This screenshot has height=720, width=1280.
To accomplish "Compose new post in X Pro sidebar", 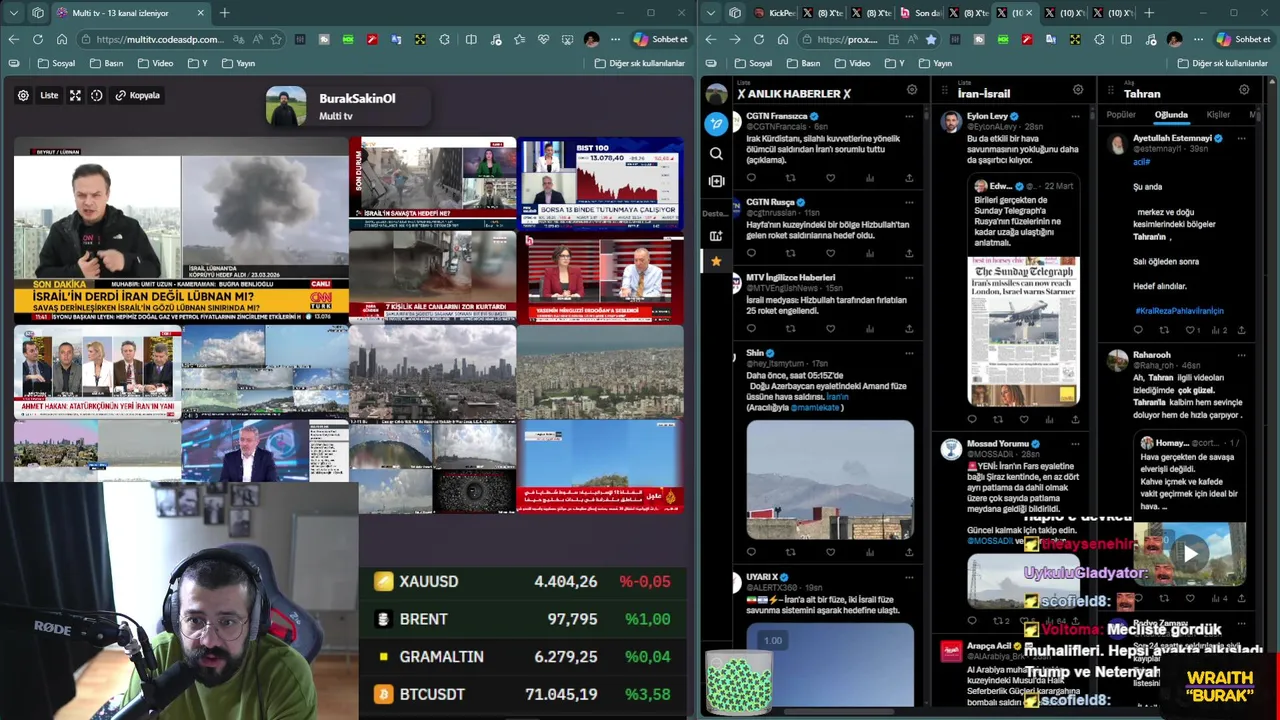I will pyautogui.click(x=716, y=124).
